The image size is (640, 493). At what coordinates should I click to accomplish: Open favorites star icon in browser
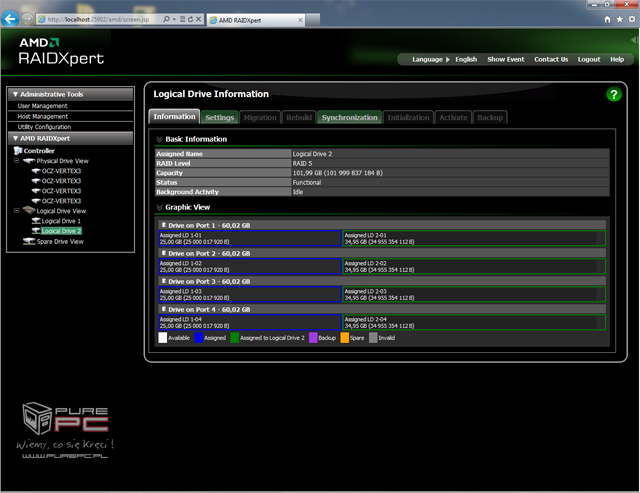click(x=620, y=19)
